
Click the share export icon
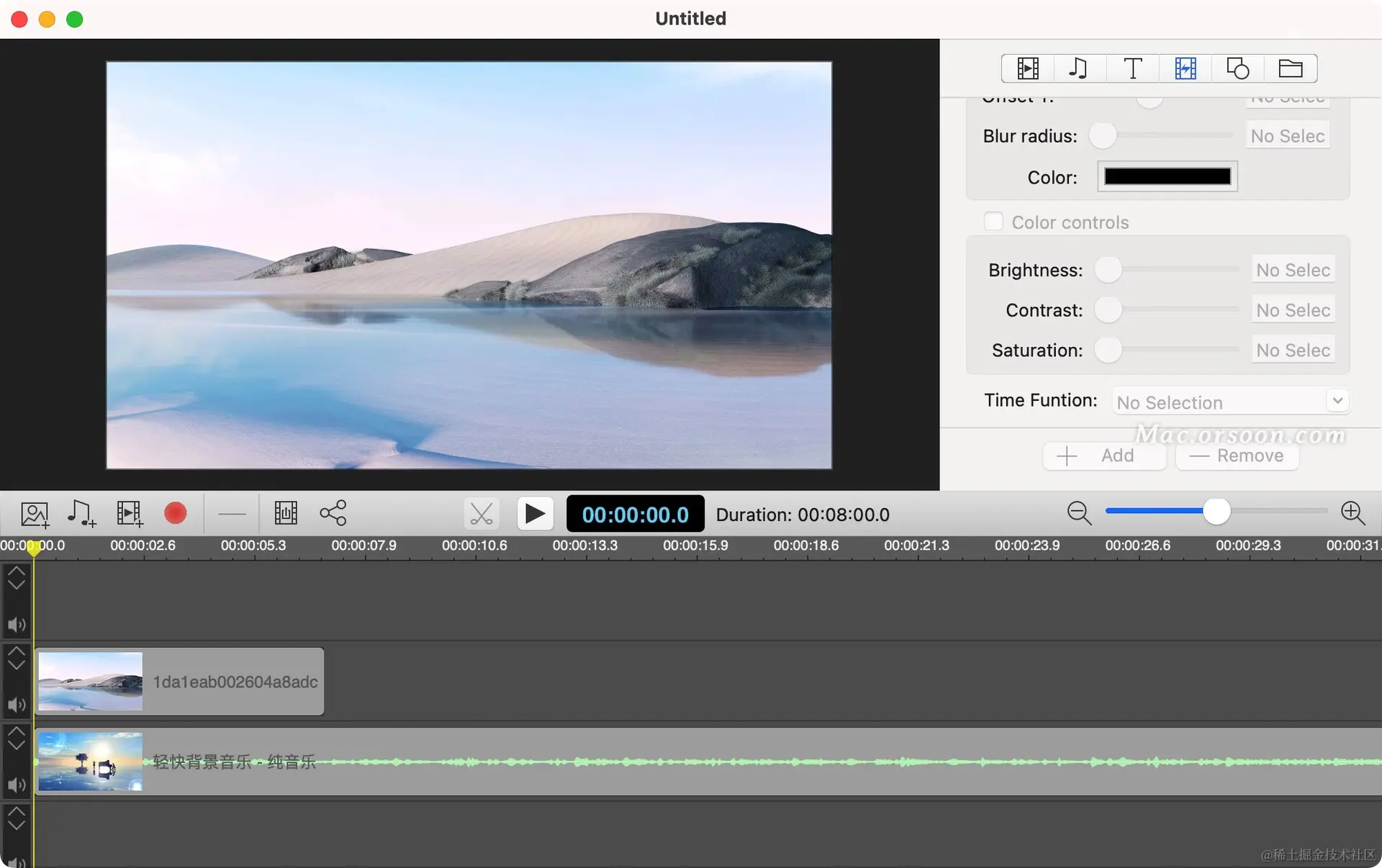(333, 513)
